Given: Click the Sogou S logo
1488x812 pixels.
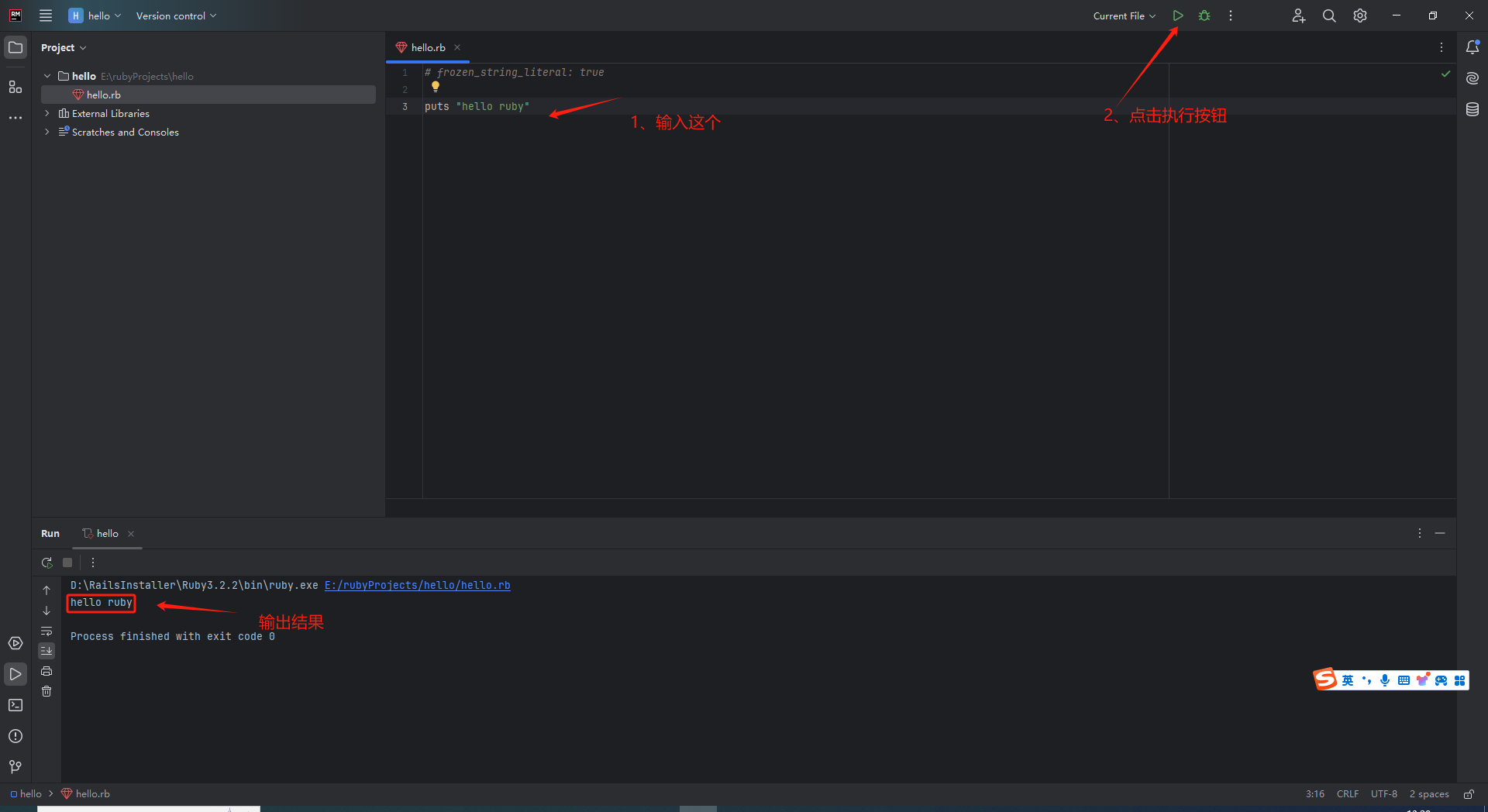Looking at the screenshot, I should (1325, 679).
